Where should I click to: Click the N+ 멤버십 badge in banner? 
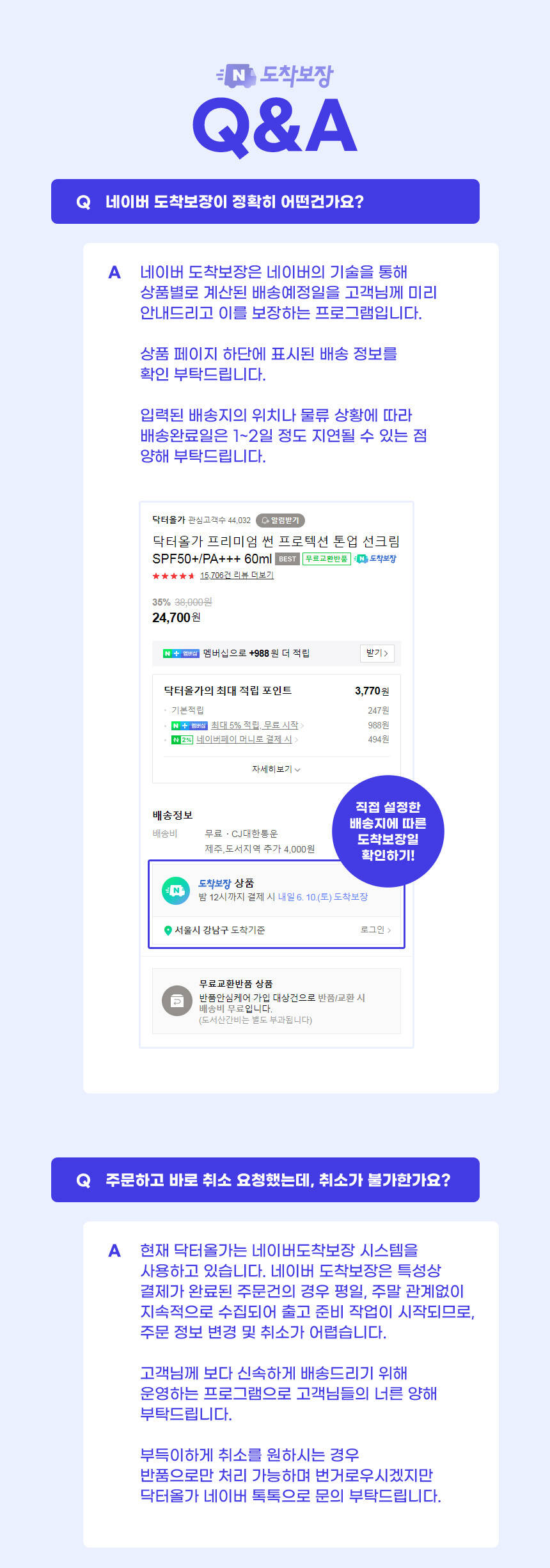coord(181,654)
